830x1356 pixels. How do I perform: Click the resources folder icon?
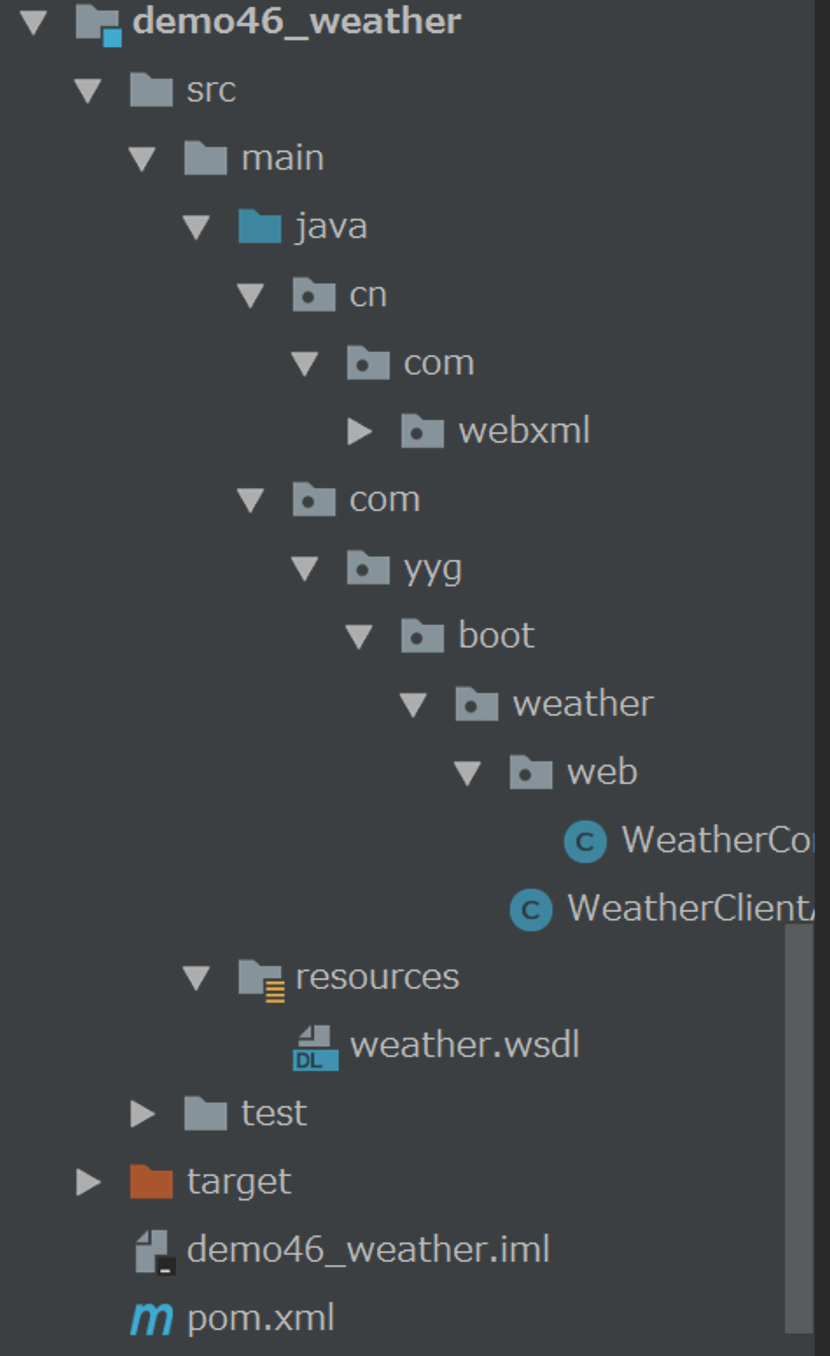[262, 978]
